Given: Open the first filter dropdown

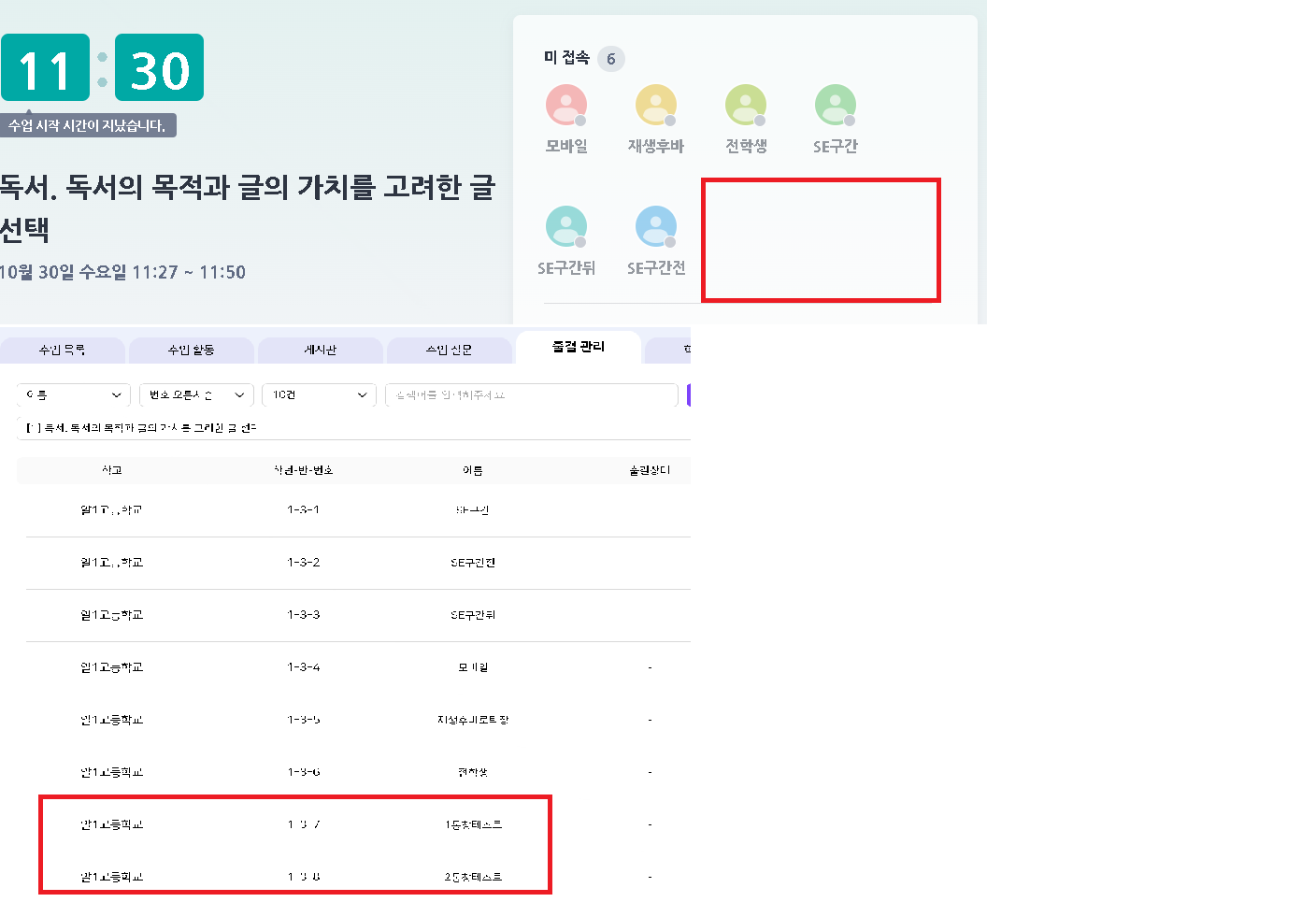Looking at the screenshot, I should point(74,395).
